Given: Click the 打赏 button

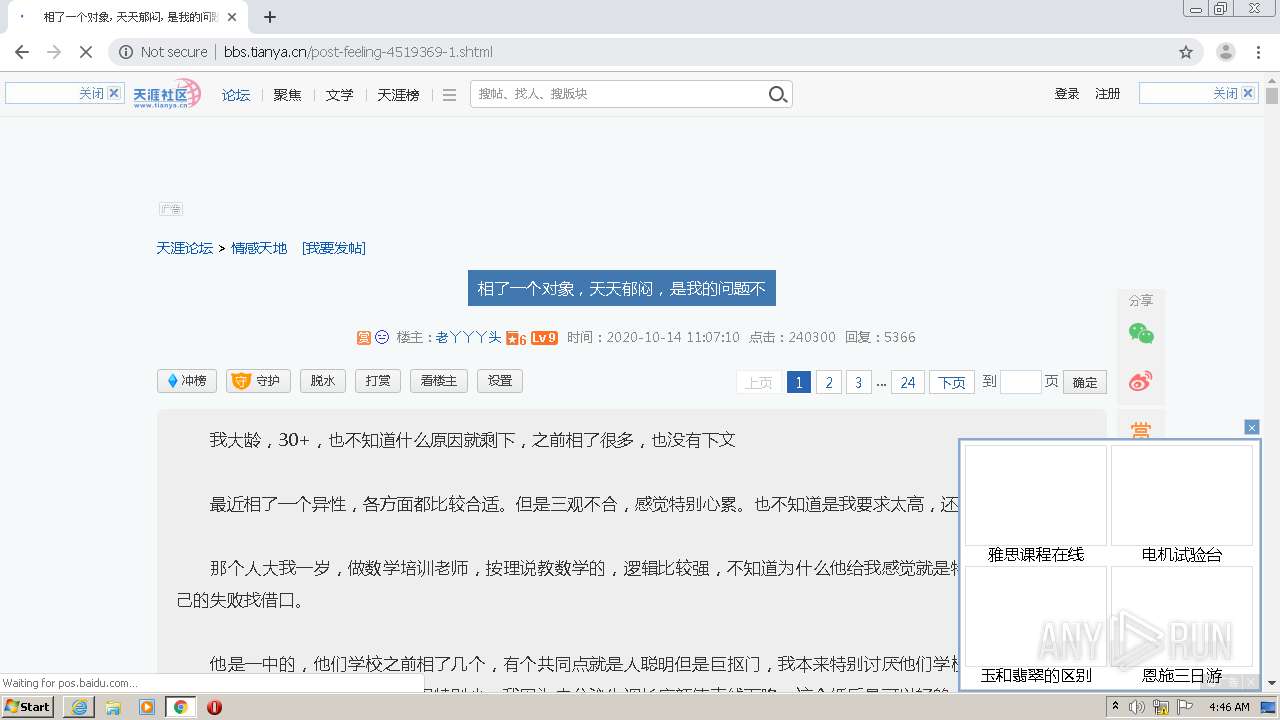Looking at the screenshot, I should pos(378,381).
